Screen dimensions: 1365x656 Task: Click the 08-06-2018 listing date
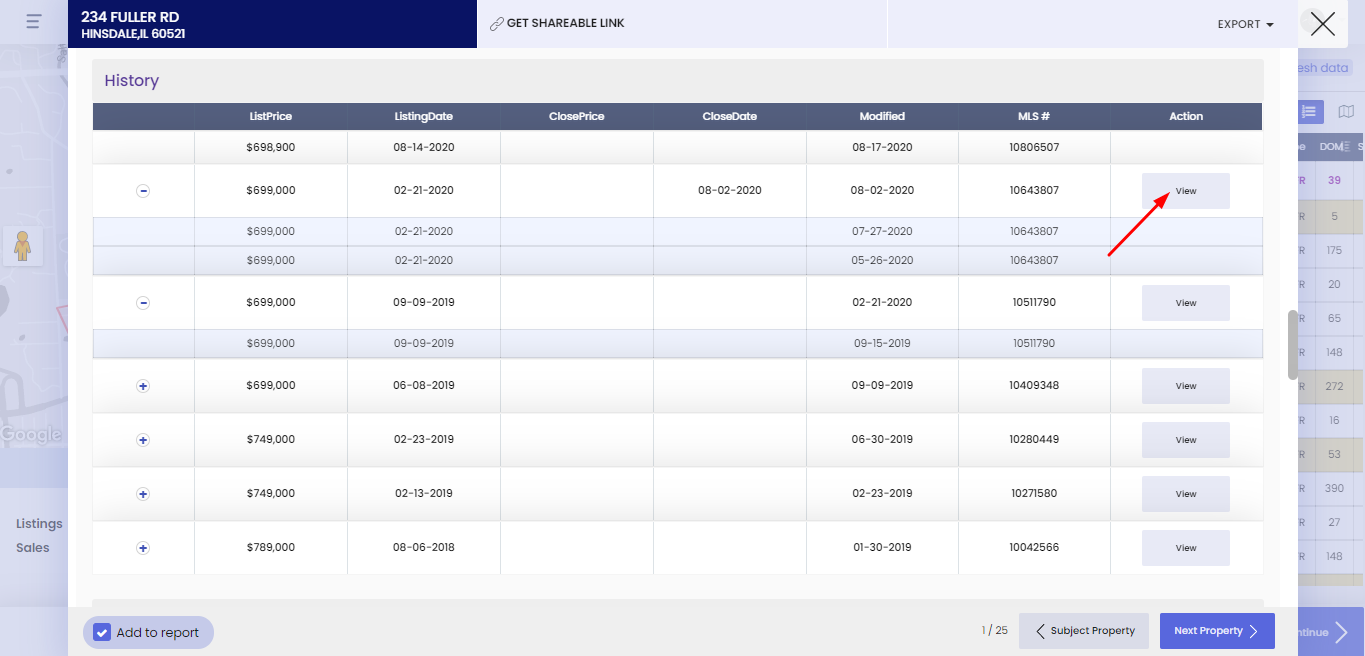pos(424,548)
